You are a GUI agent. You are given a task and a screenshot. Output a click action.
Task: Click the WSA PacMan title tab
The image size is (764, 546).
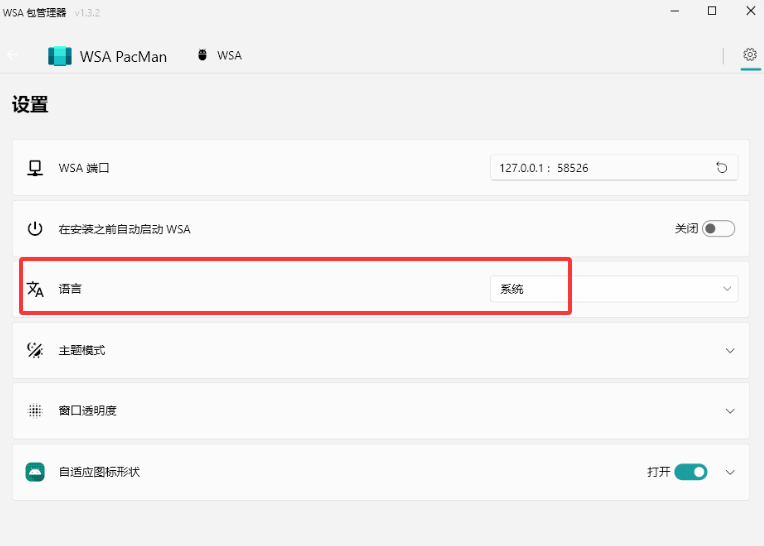point(123,56)
